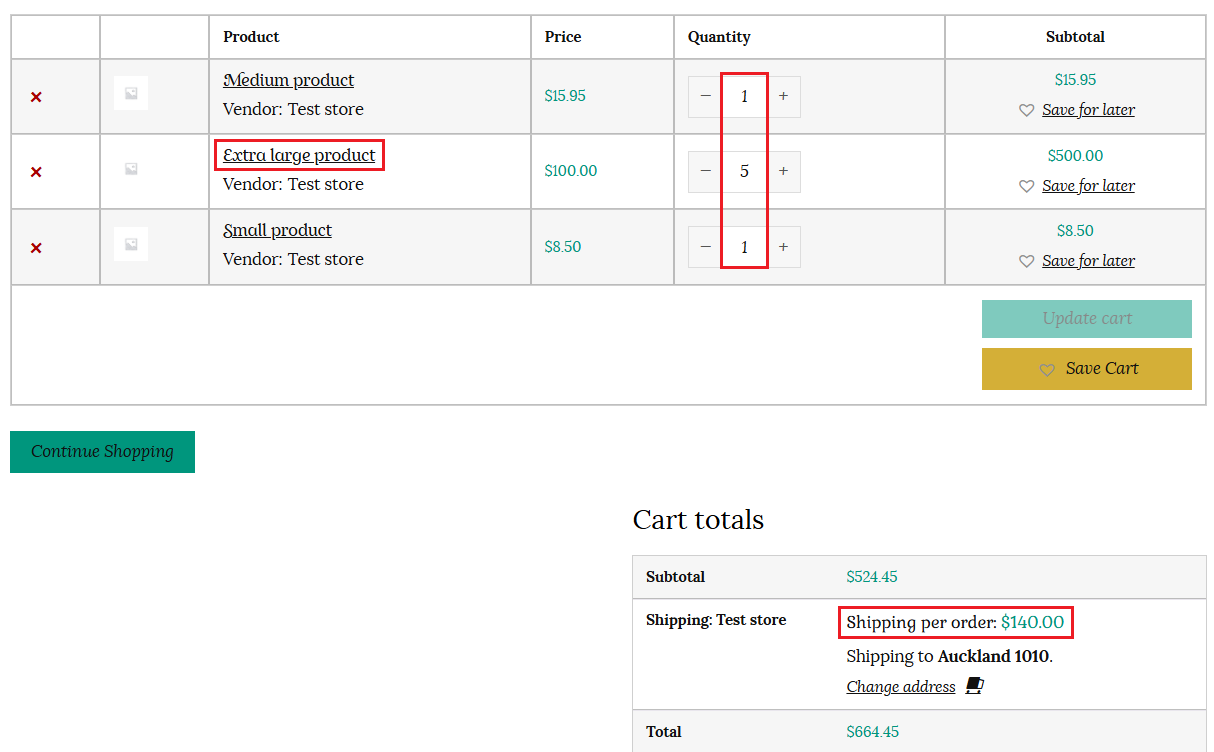Image resolution: width=1214 pixels, height=752 pixels.
Task: Select the $8.50 price of Small product
Action: pos(563,247)
